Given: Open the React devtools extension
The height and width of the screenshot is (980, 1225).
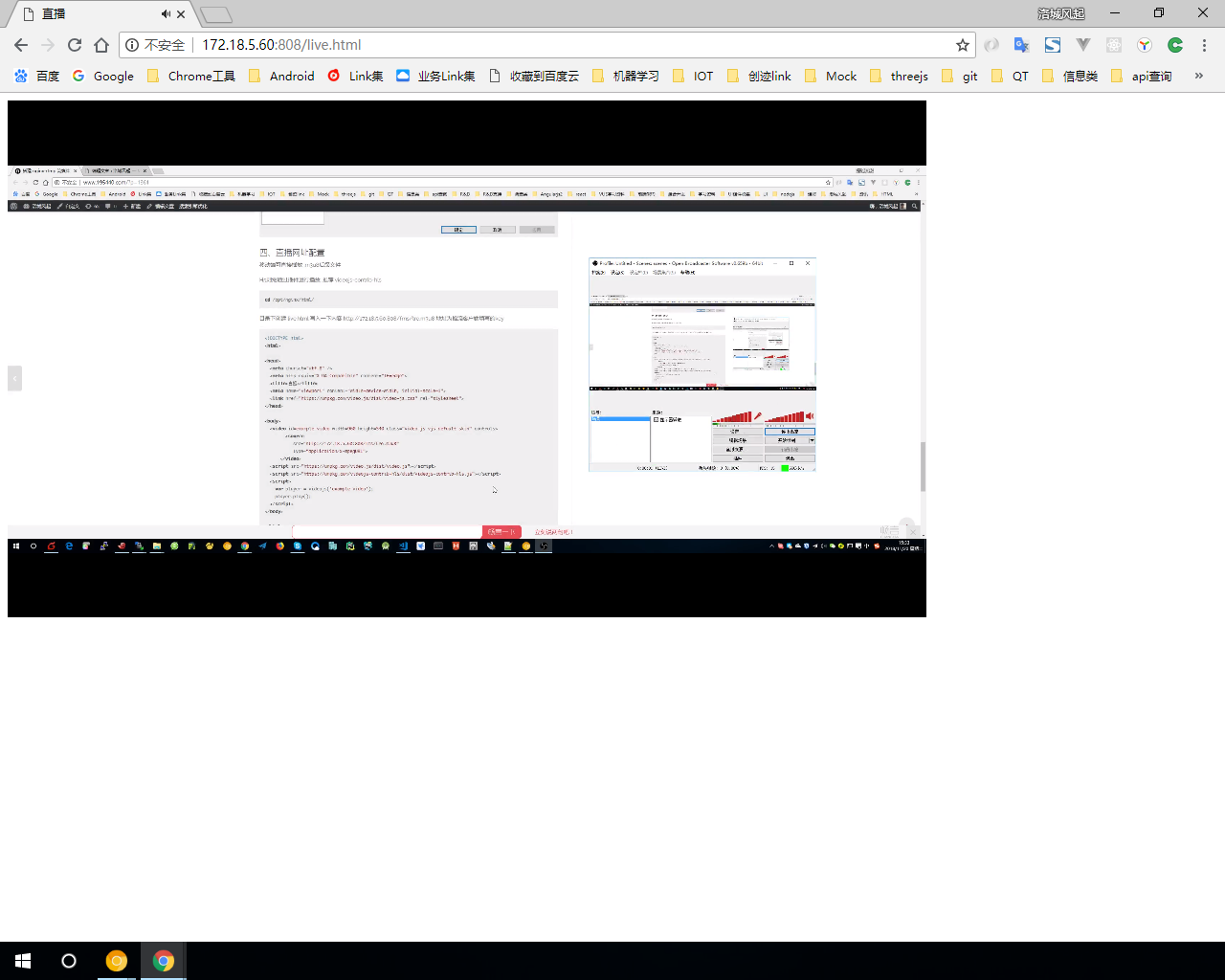Looking at the screenshot, I should 1114,45.
